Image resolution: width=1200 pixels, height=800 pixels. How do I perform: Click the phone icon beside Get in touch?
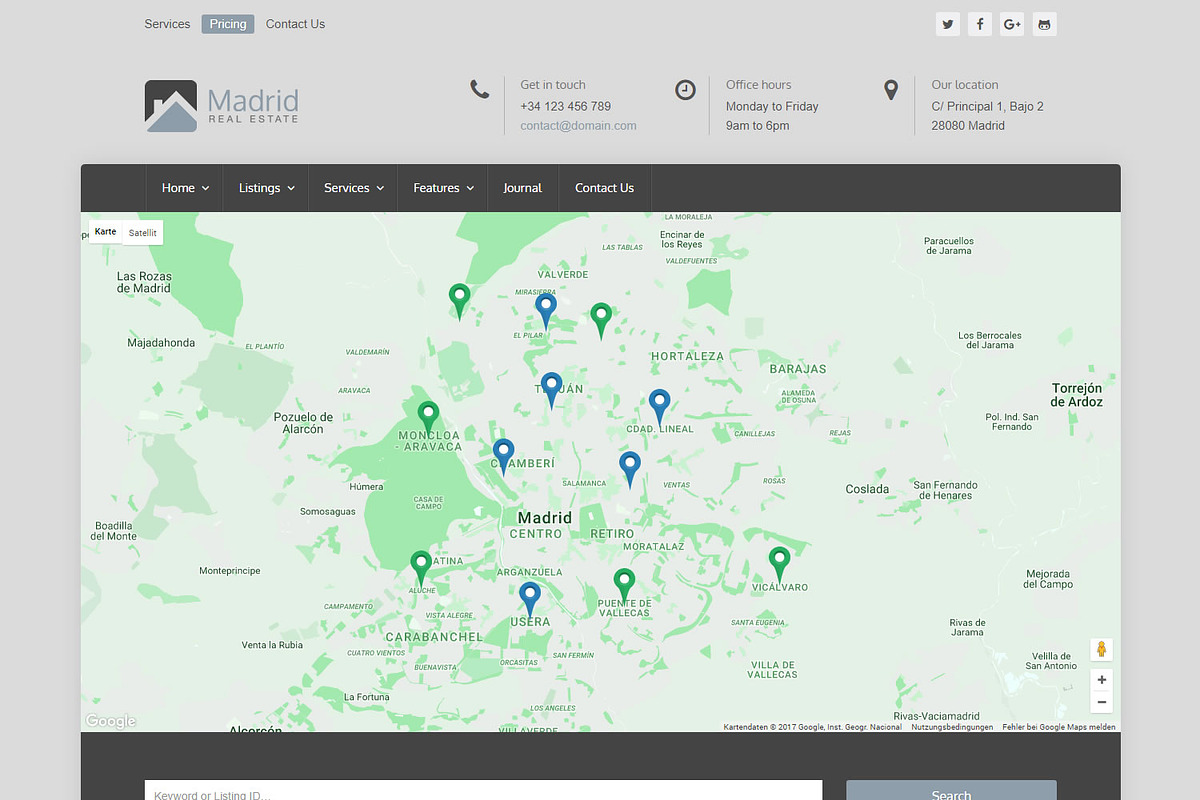click(x=480, y=90)
